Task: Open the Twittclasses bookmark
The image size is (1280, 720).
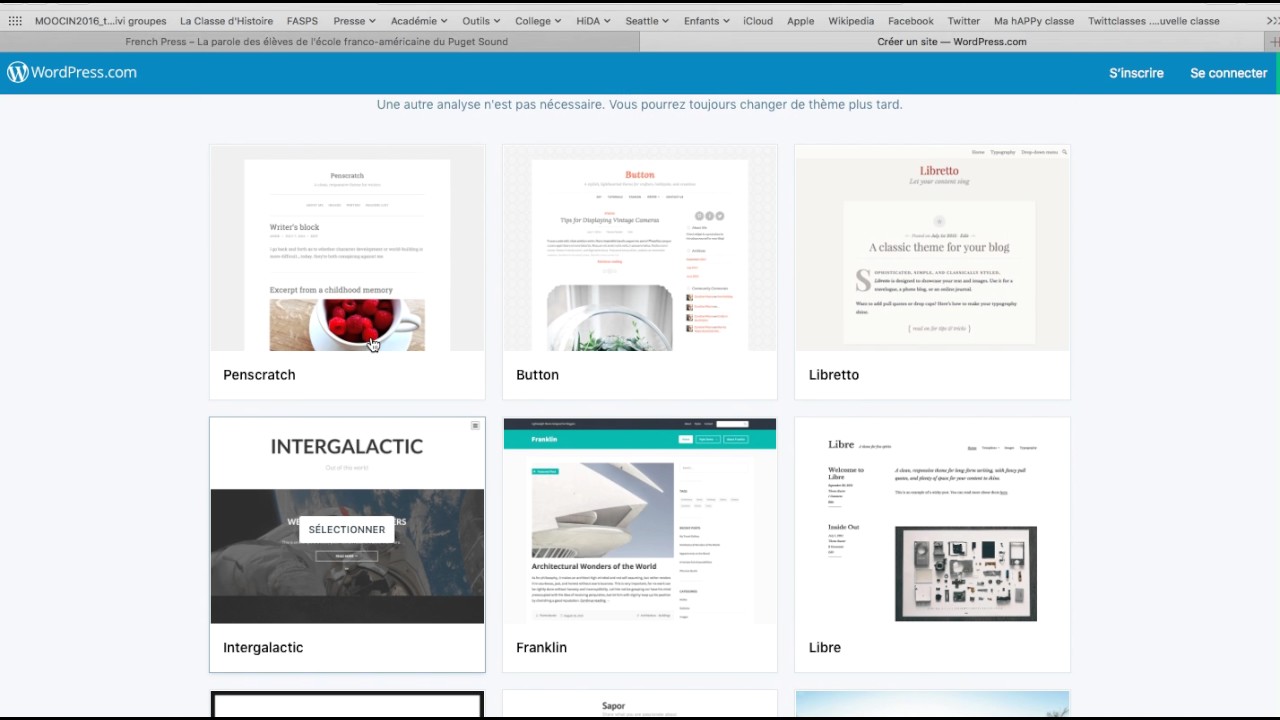Action: click(x=1154, y=21)
